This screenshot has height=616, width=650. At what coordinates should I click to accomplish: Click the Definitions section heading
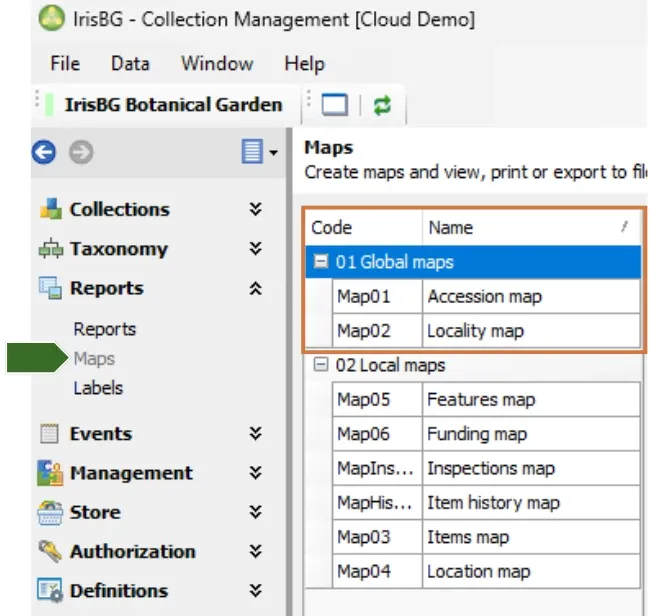[x=119, y=591]
